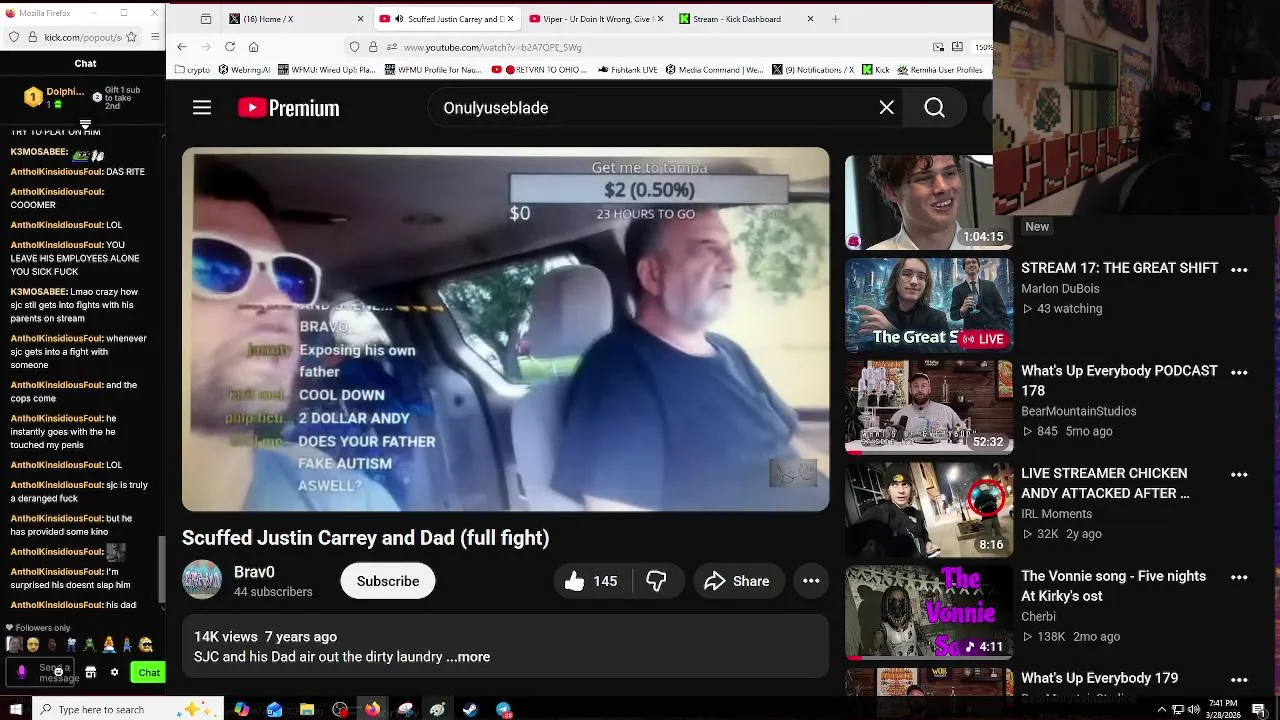
Task: Open RETVRN TO OHIO bookmark
Action: pos(540,70)
